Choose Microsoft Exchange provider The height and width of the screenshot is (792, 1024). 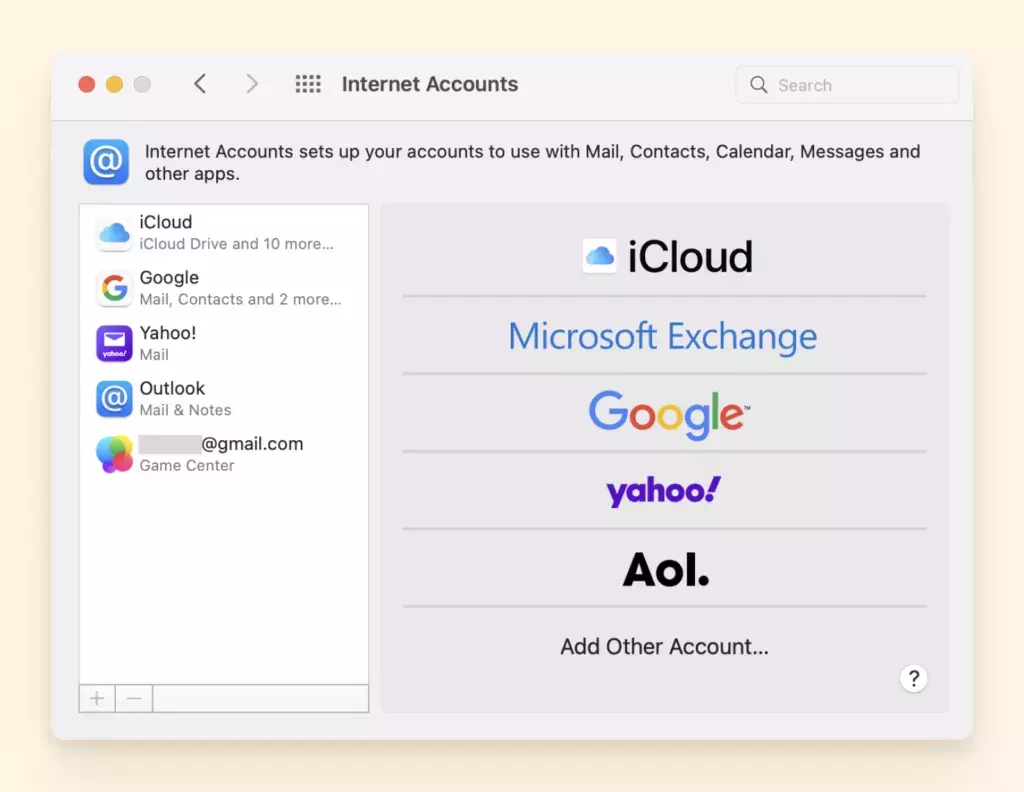(663, 336)
